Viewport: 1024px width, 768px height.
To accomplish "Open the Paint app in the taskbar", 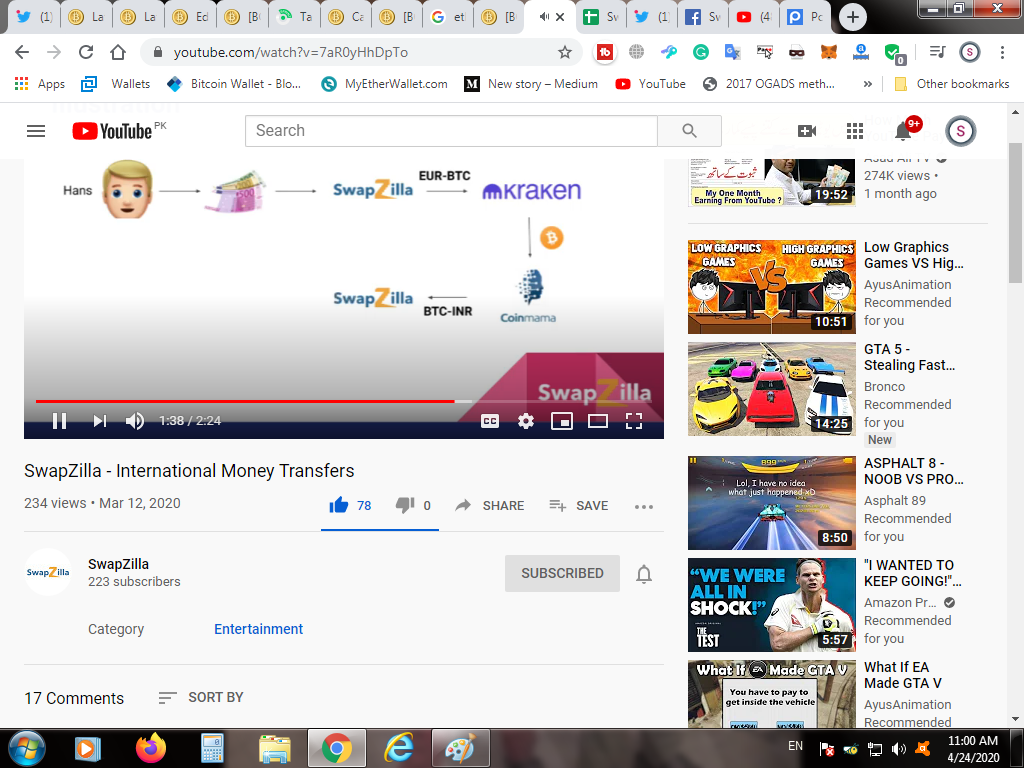I will [x=460, y=748].
